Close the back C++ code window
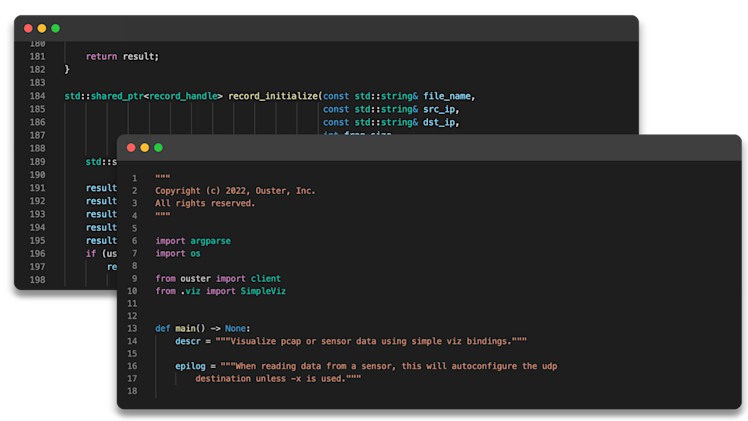 point(28,29)
